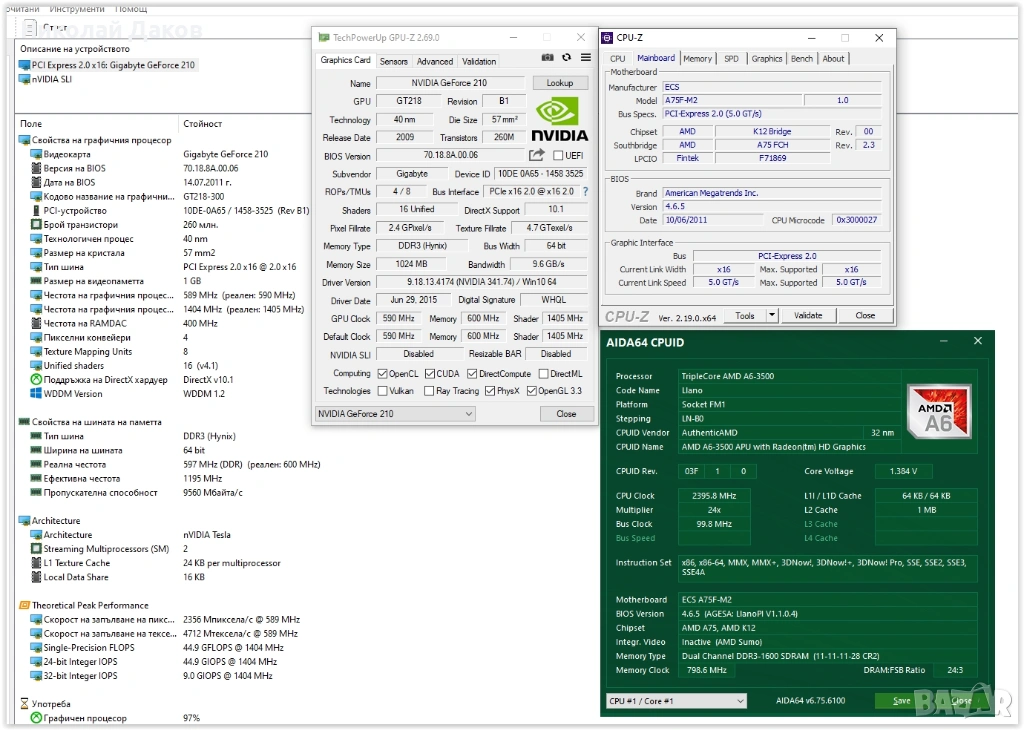Click the CPU-Z Tools dropdown arrow
The height and width of the screenshot is (730, 1024).
click(x=771, y=316)
